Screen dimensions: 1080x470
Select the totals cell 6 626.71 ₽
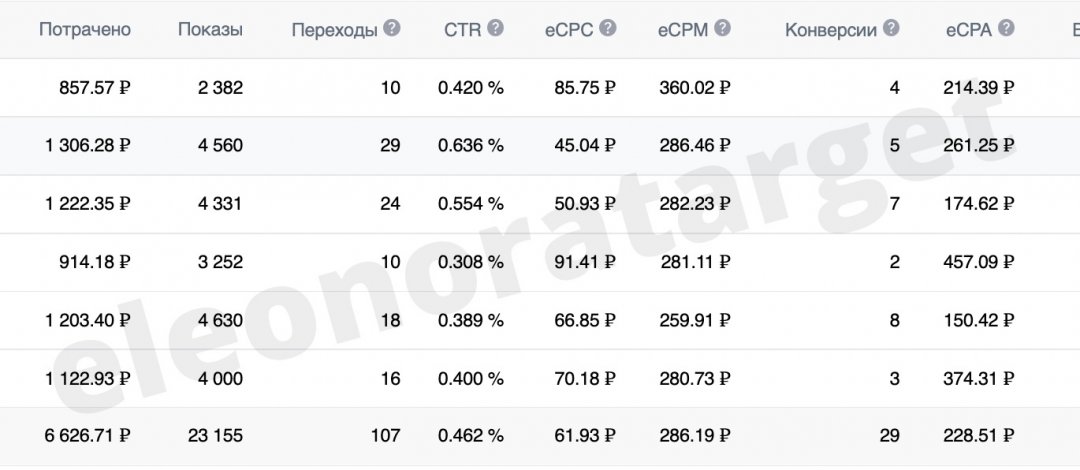(x=88, y=436)
